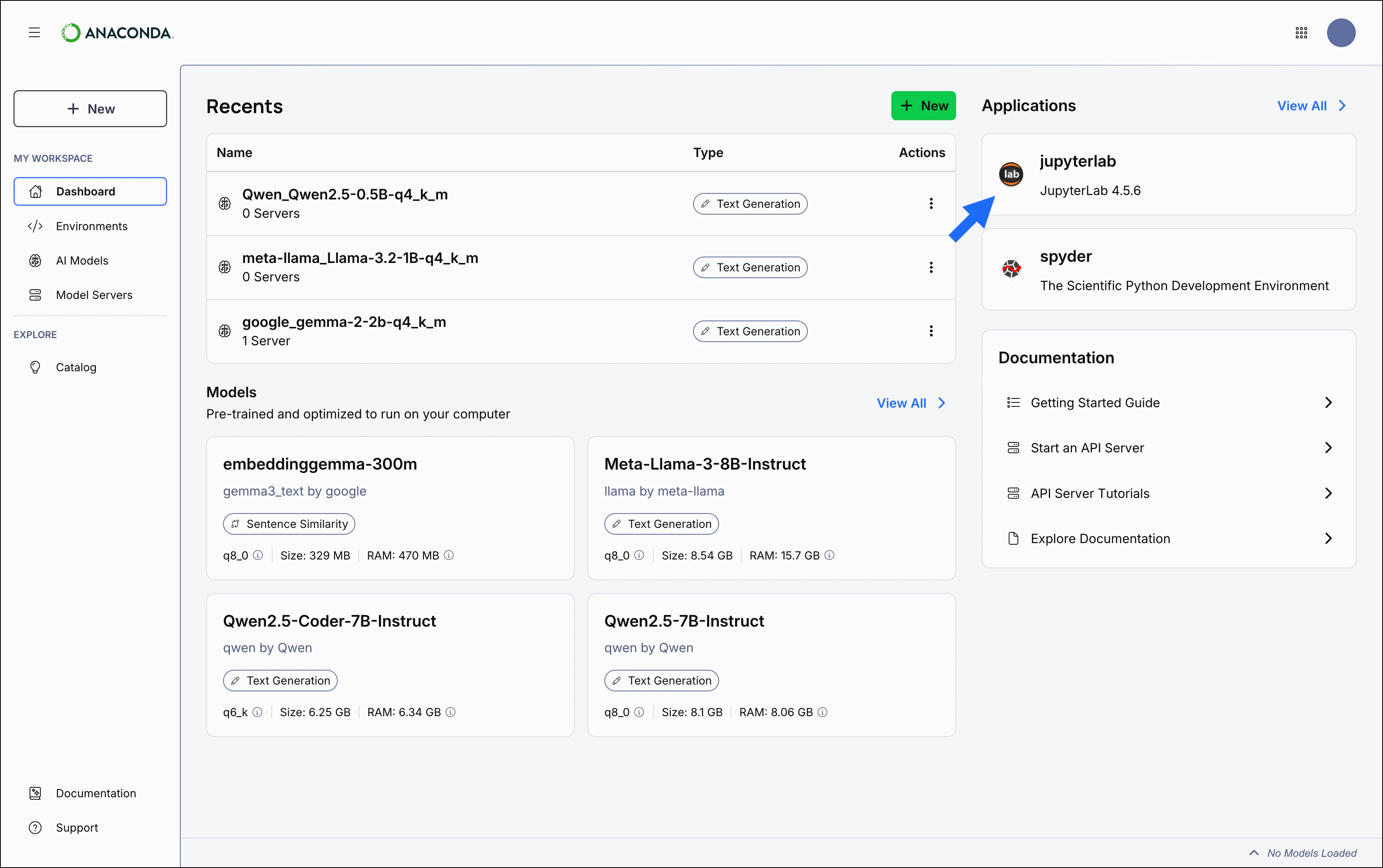Expand the No Models Loaded panel
This screenshot has height=868, width=1383.
coord(1254,852)
